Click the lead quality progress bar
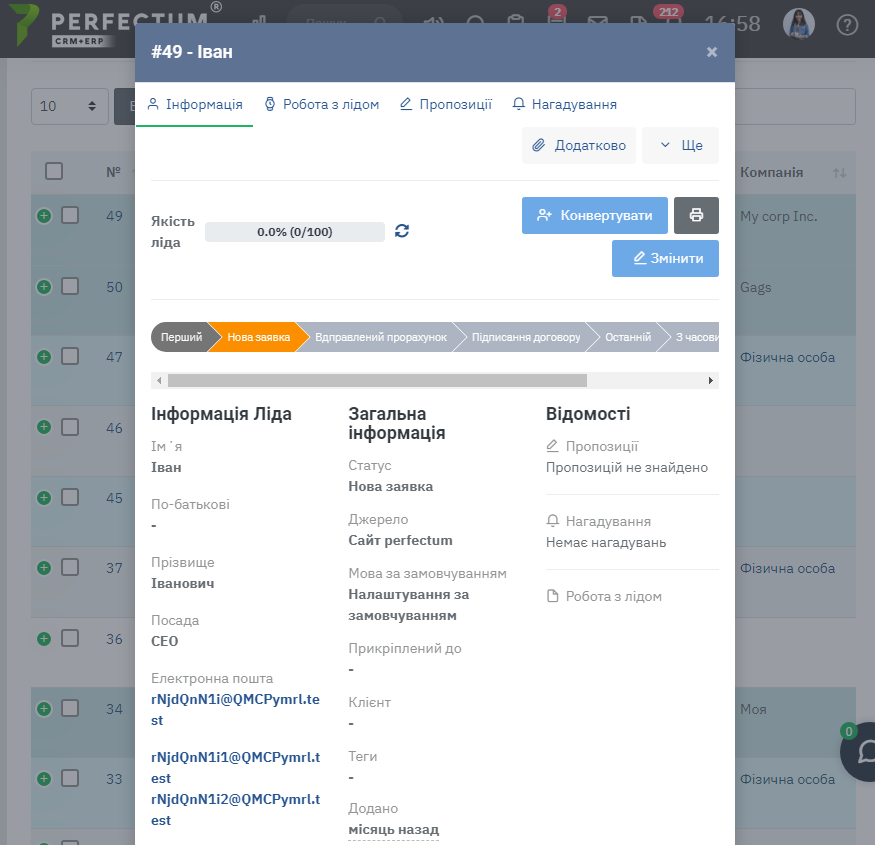Image resolution: width=875 pixels, height=845 pixels. pyautogui.click(x=294, y=232)
